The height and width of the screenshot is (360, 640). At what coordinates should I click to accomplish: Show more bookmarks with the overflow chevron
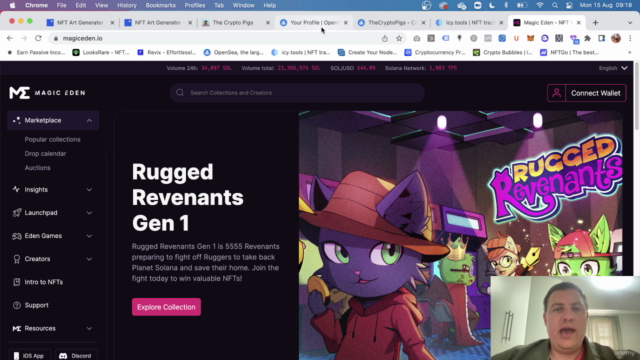coord(629,52)
